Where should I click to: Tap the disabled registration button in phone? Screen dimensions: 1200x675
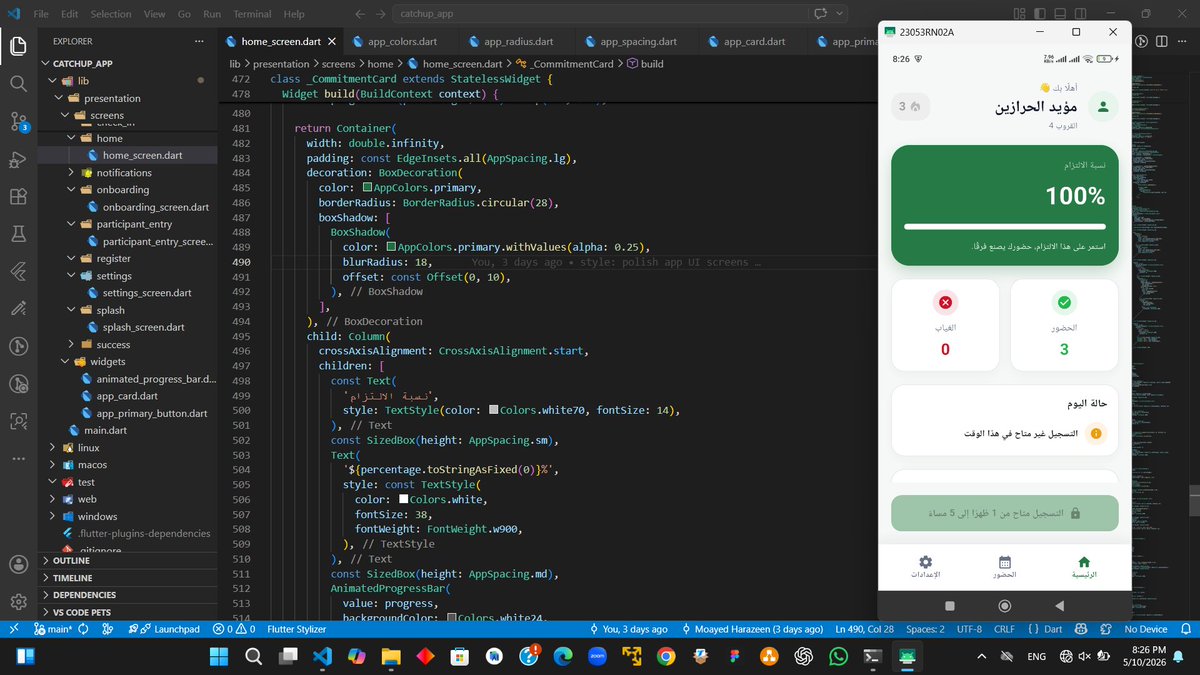1005,513
